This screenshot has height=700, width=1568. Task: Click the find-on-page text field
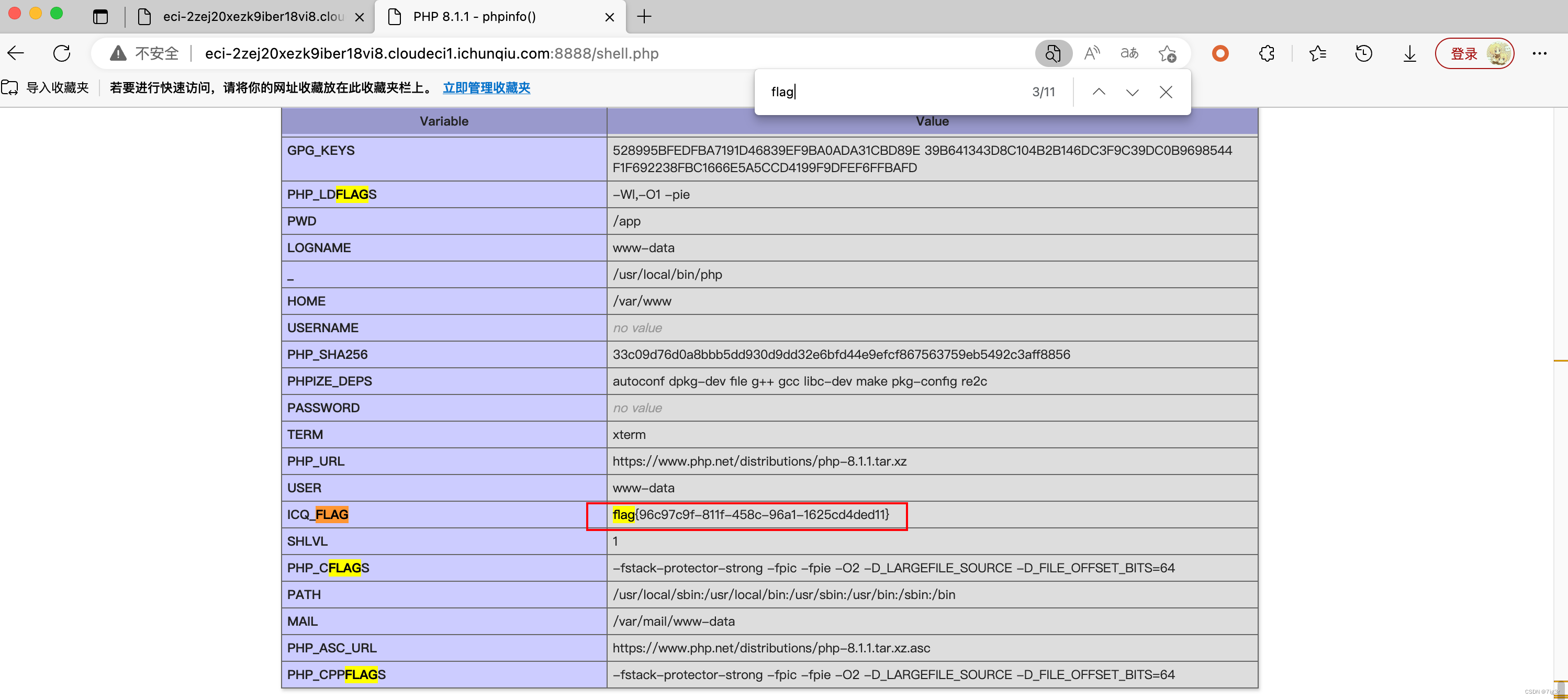tap(895, 92)
